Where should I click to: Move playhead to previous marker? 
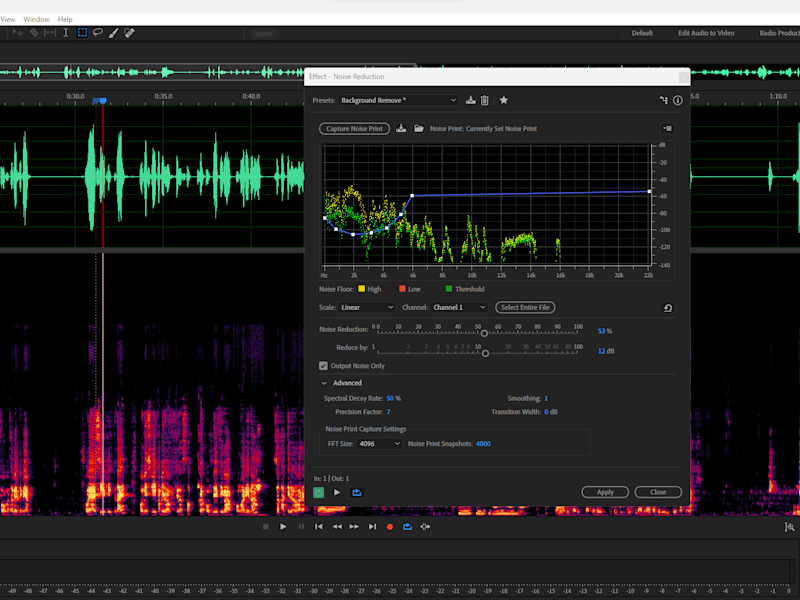(318, 527)
